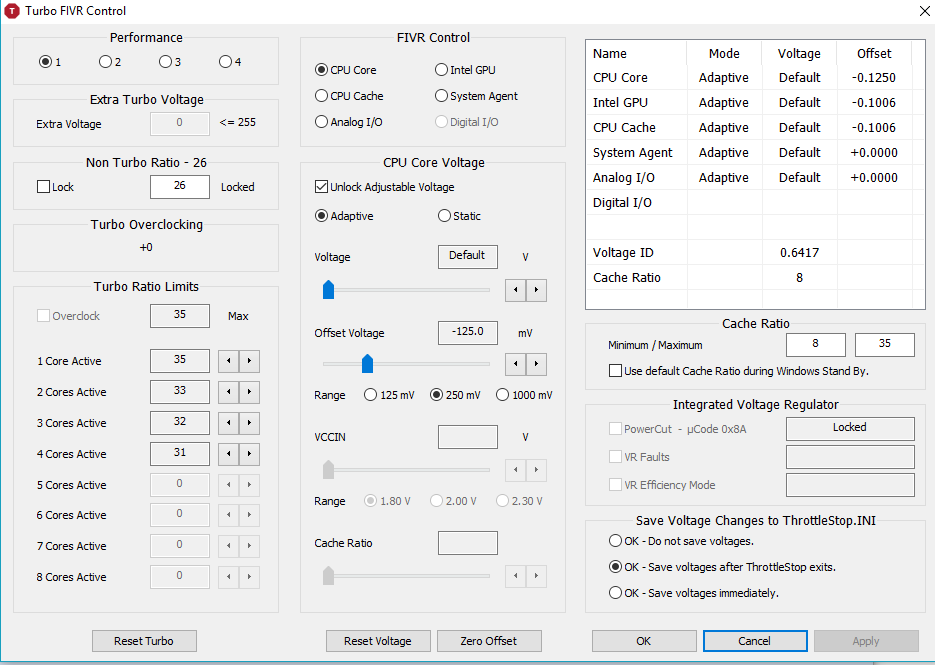Click the Cache Ratio maximum input field
Screen dimensions: 935x665
pyautogui.click(x=884, y=345)
